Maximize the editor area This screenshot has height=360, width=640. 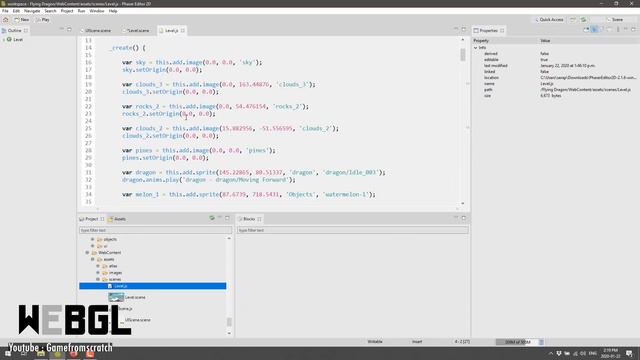tap(464, 29)
